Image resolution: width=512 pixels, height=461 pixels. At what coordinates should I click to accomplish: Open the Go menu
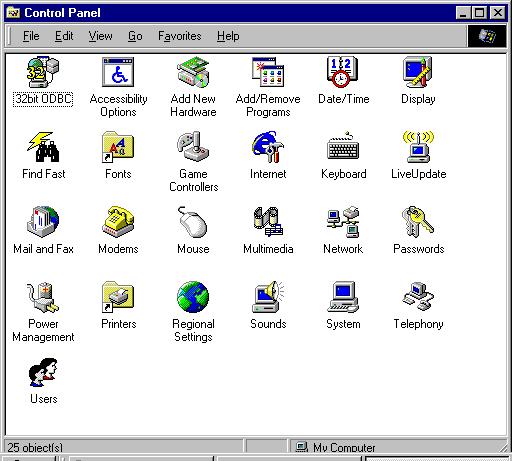pos(135,36)
